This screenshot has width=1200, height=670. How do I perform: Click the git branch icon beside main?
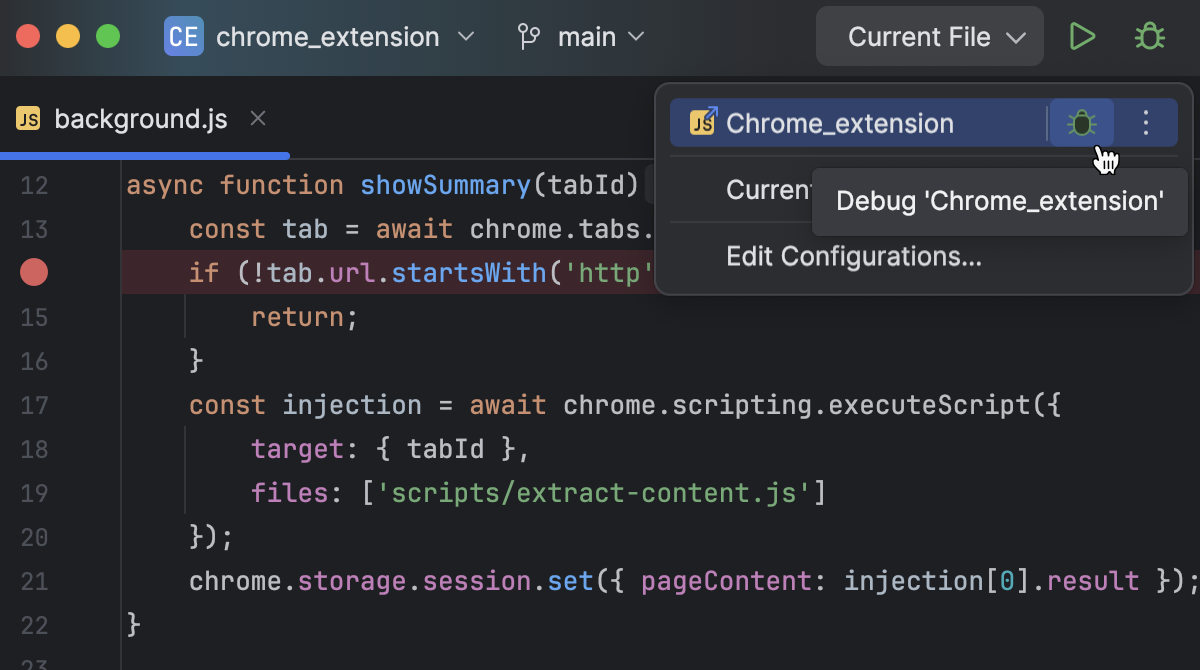point(529,36)
